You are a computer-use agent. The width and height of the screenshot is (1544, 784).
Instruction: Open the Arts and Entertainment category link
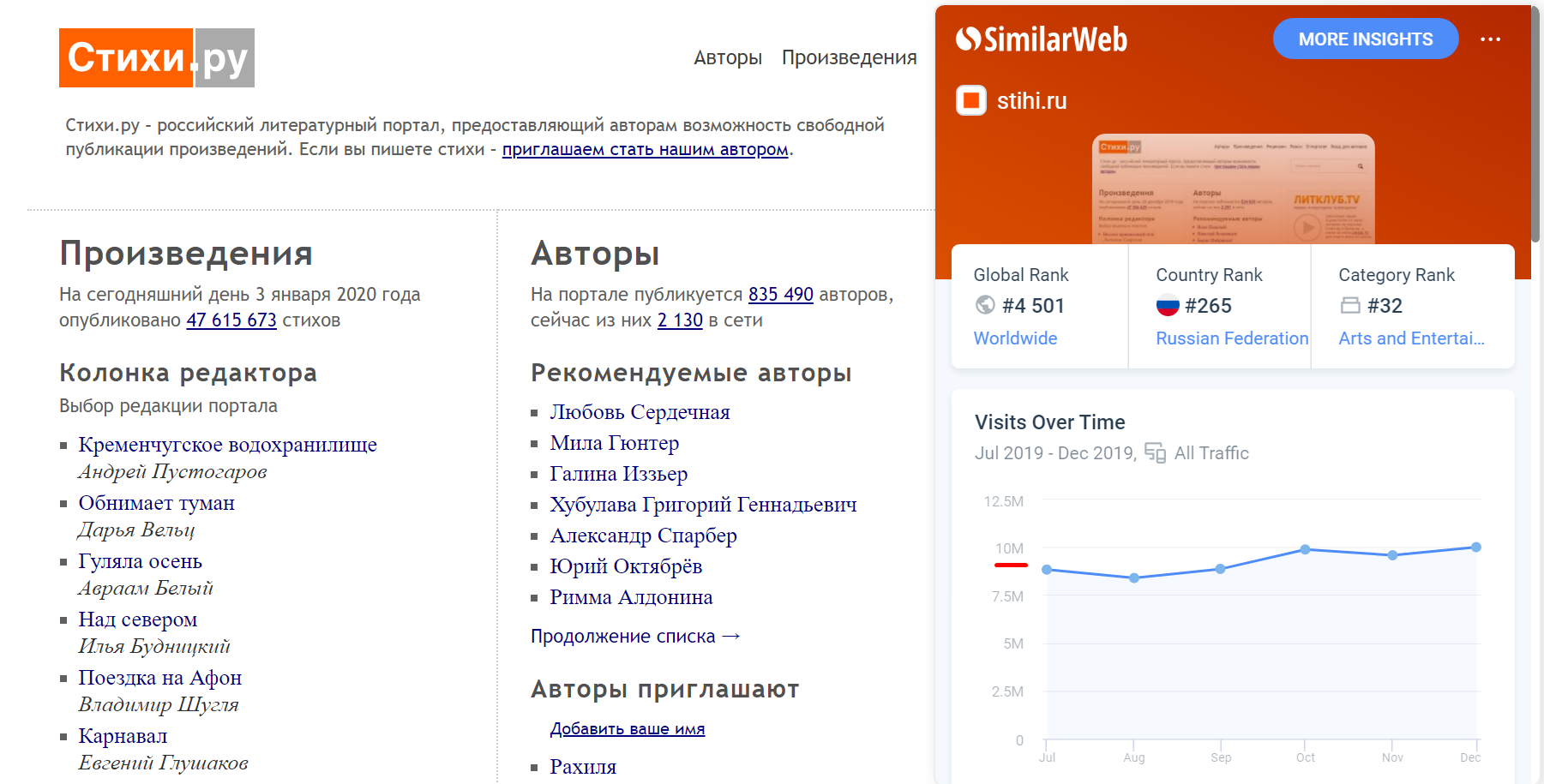point(1410,338)
